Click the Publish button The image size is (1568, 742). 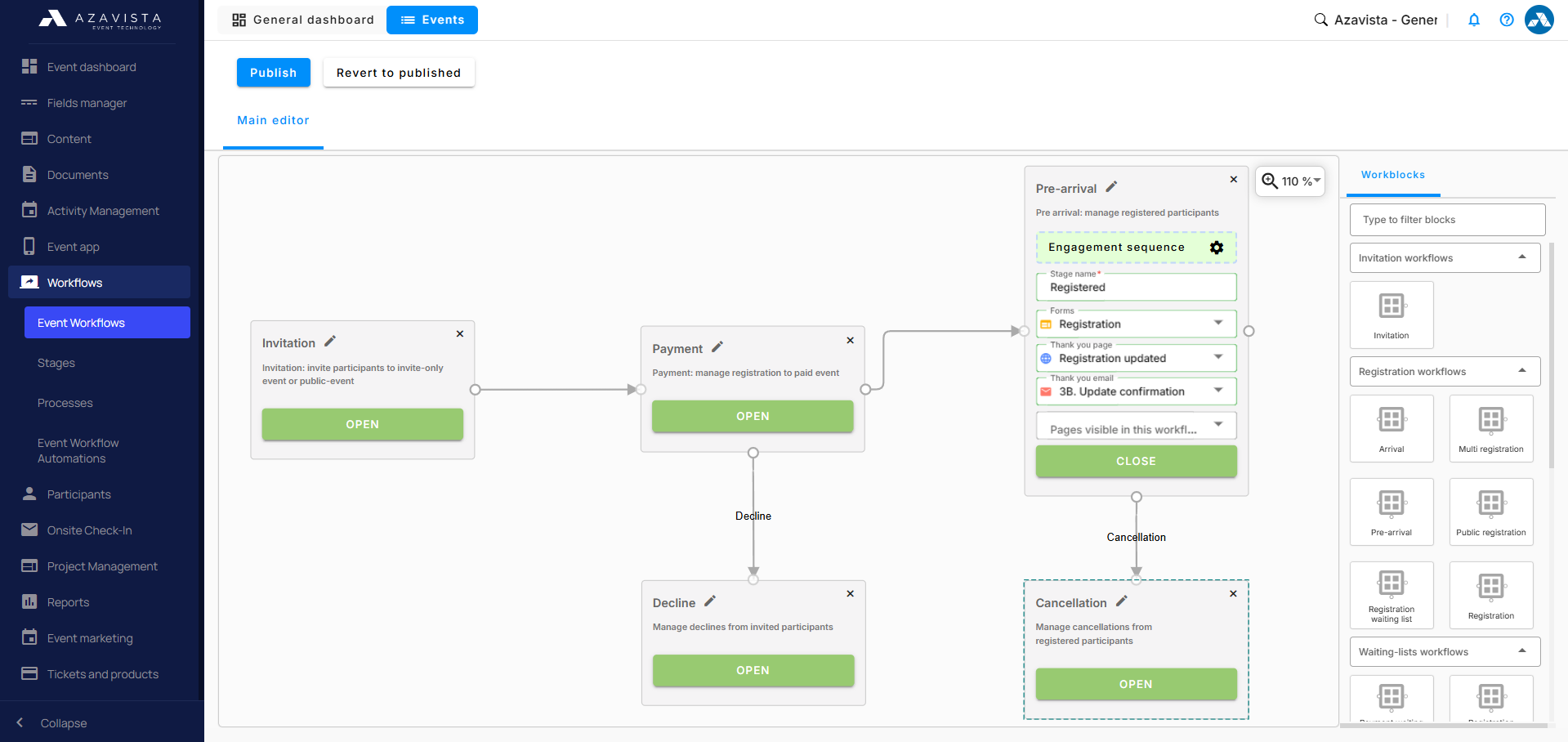pos(274,72)
